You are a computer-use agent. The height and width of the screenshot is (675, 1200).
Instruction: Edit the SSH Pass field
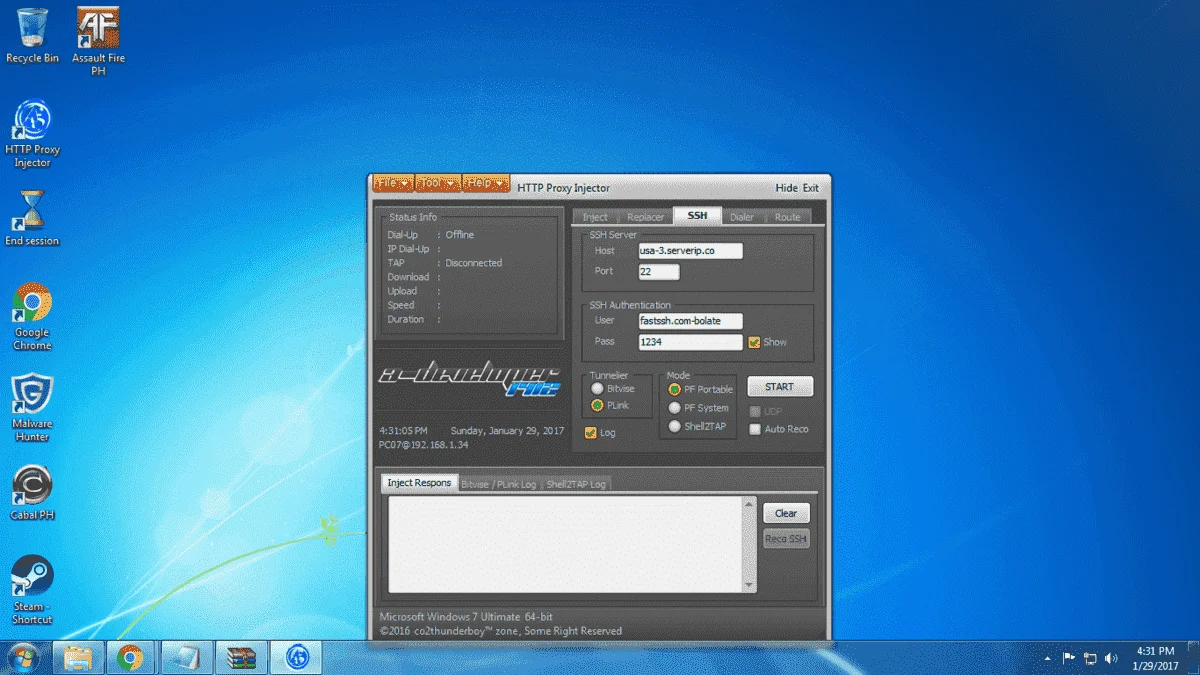click(690, 342)
